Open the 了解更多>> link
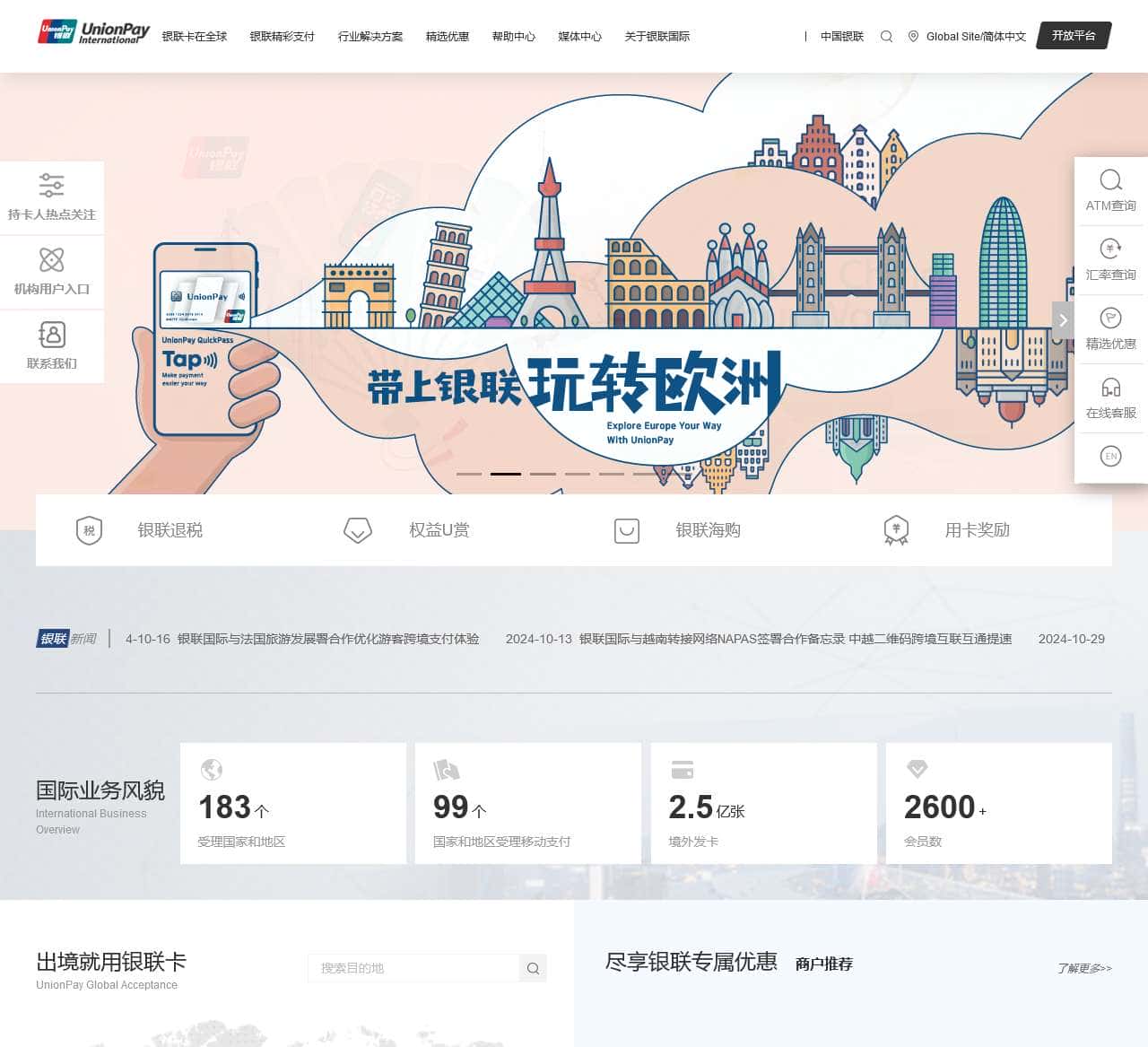The height and width of the screenshot is (1047, 1148). [1084, 968]
